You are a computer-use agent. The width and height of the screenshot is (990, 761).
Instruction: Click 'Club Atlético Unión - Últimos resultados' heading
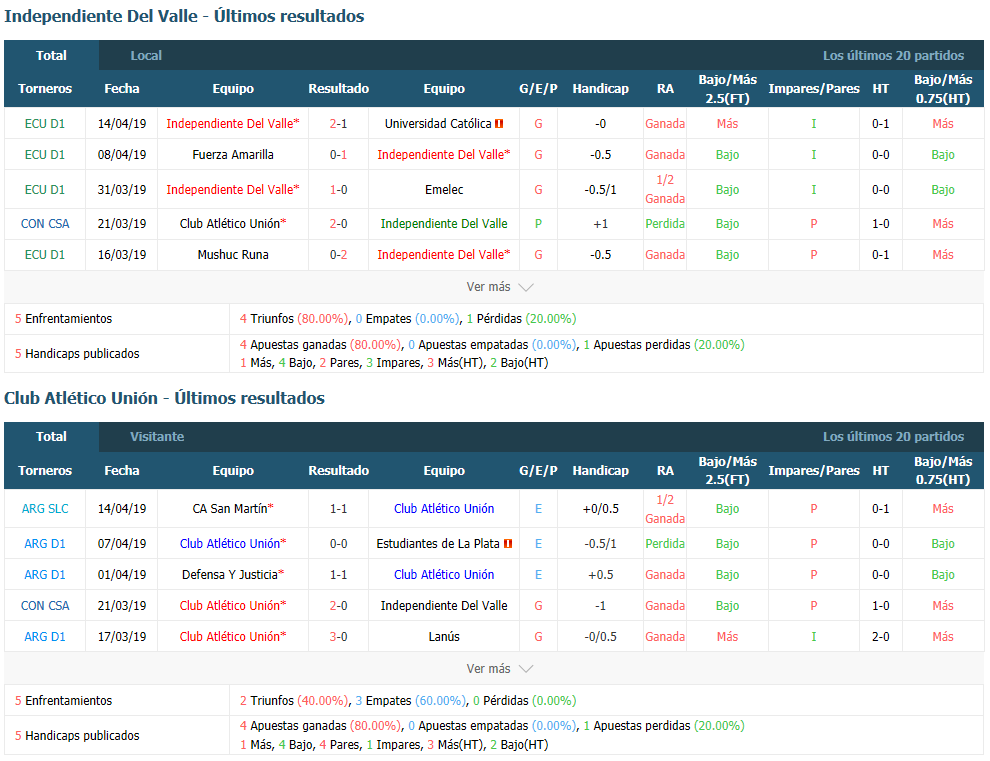pos(164,398)
